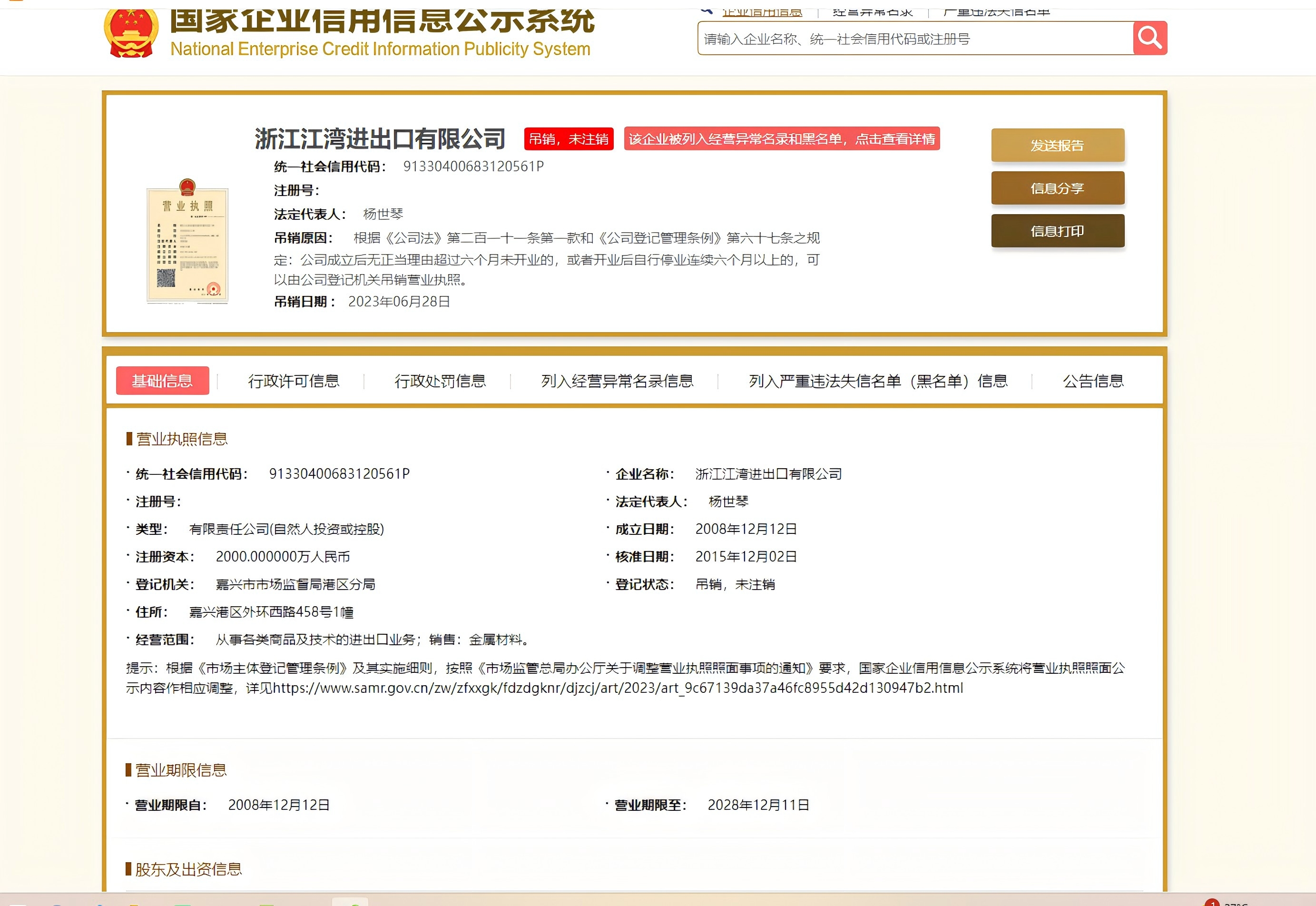1316x906 pixels.
Task: Click the company type 有限责任公司(自然人投资或控股)
Action: point(286,529)
